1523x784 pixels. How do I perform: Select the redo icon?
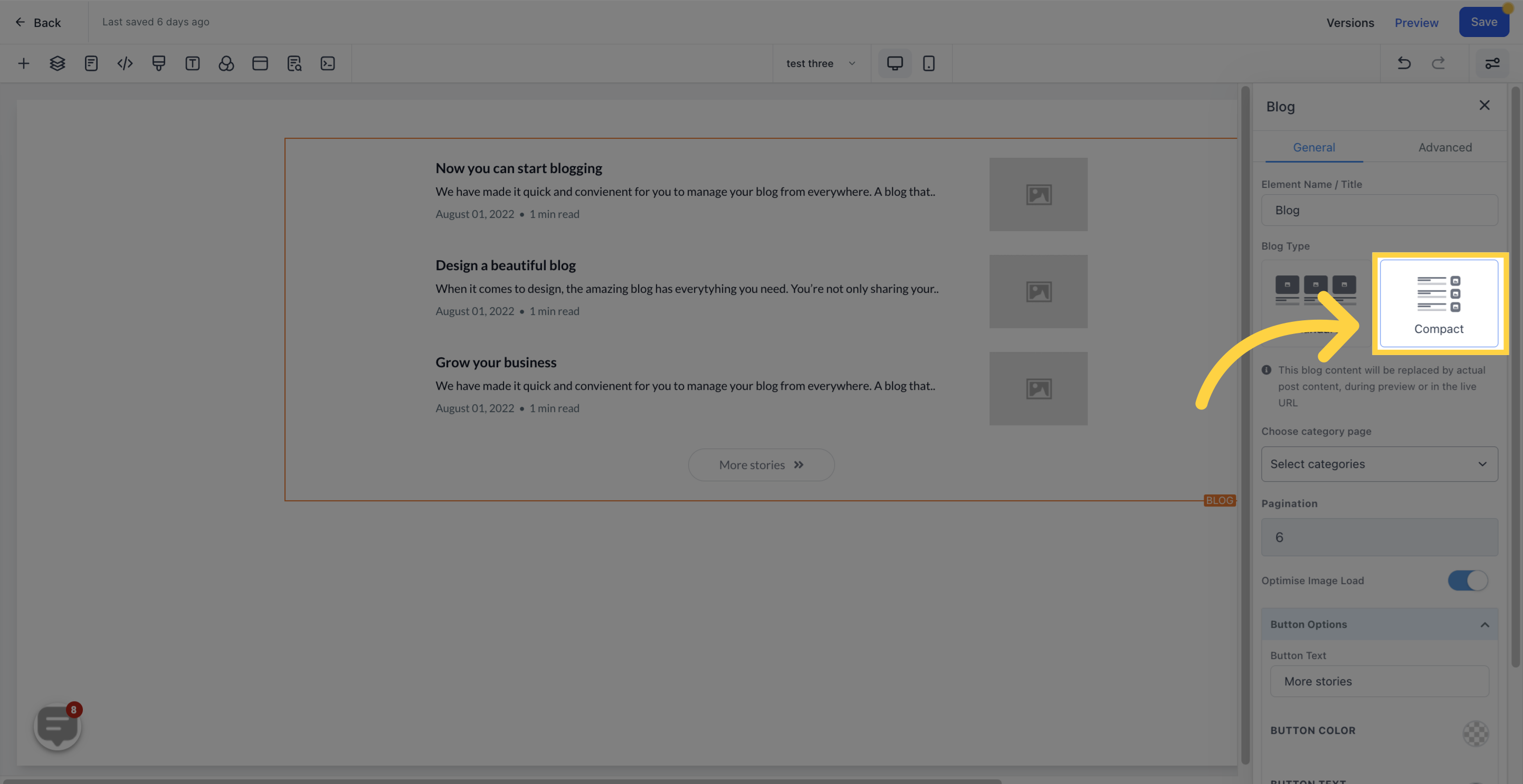point(1438,63)
